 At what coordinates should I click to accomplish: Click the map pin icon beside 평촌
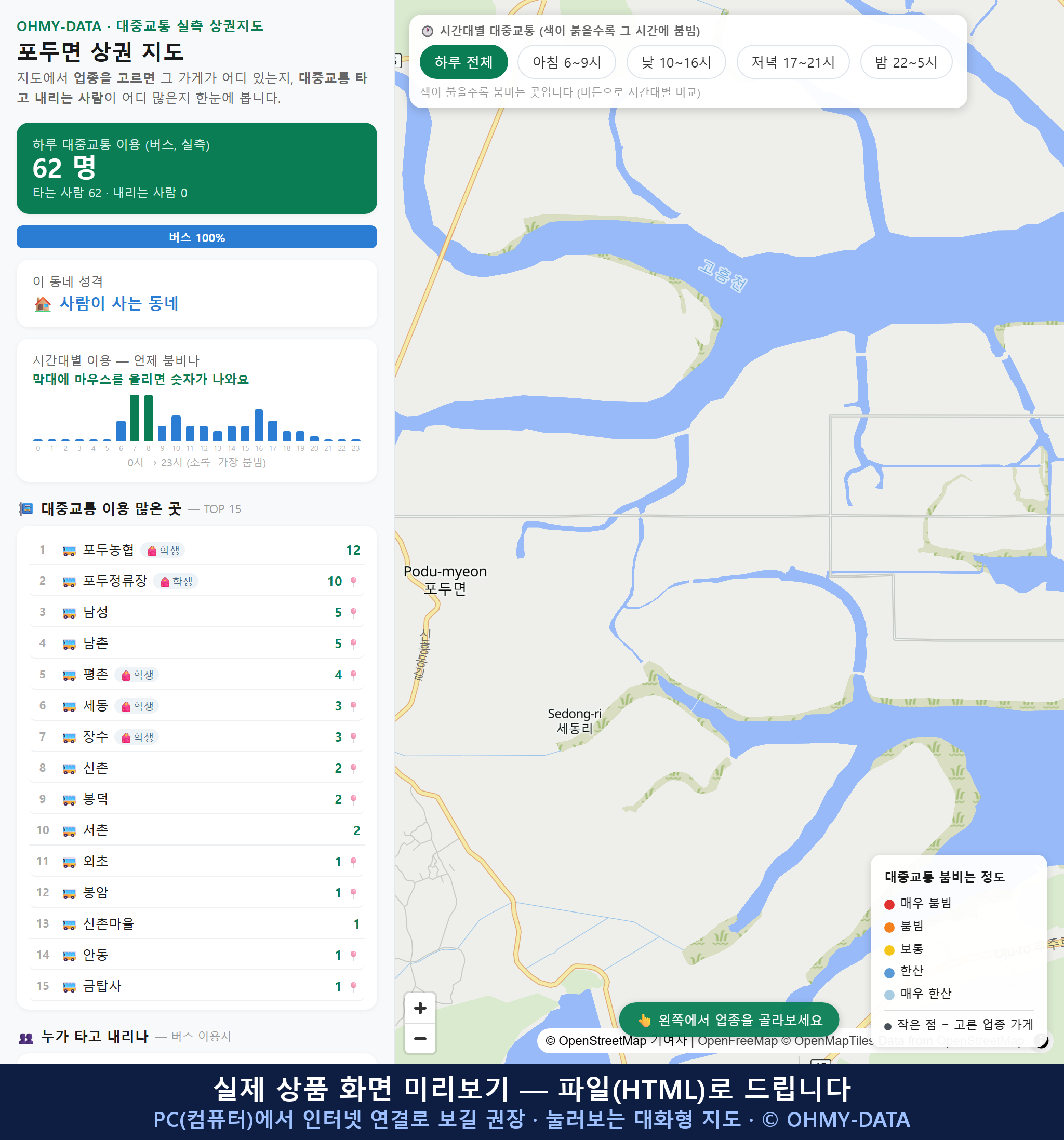click(x=353, y=675)
